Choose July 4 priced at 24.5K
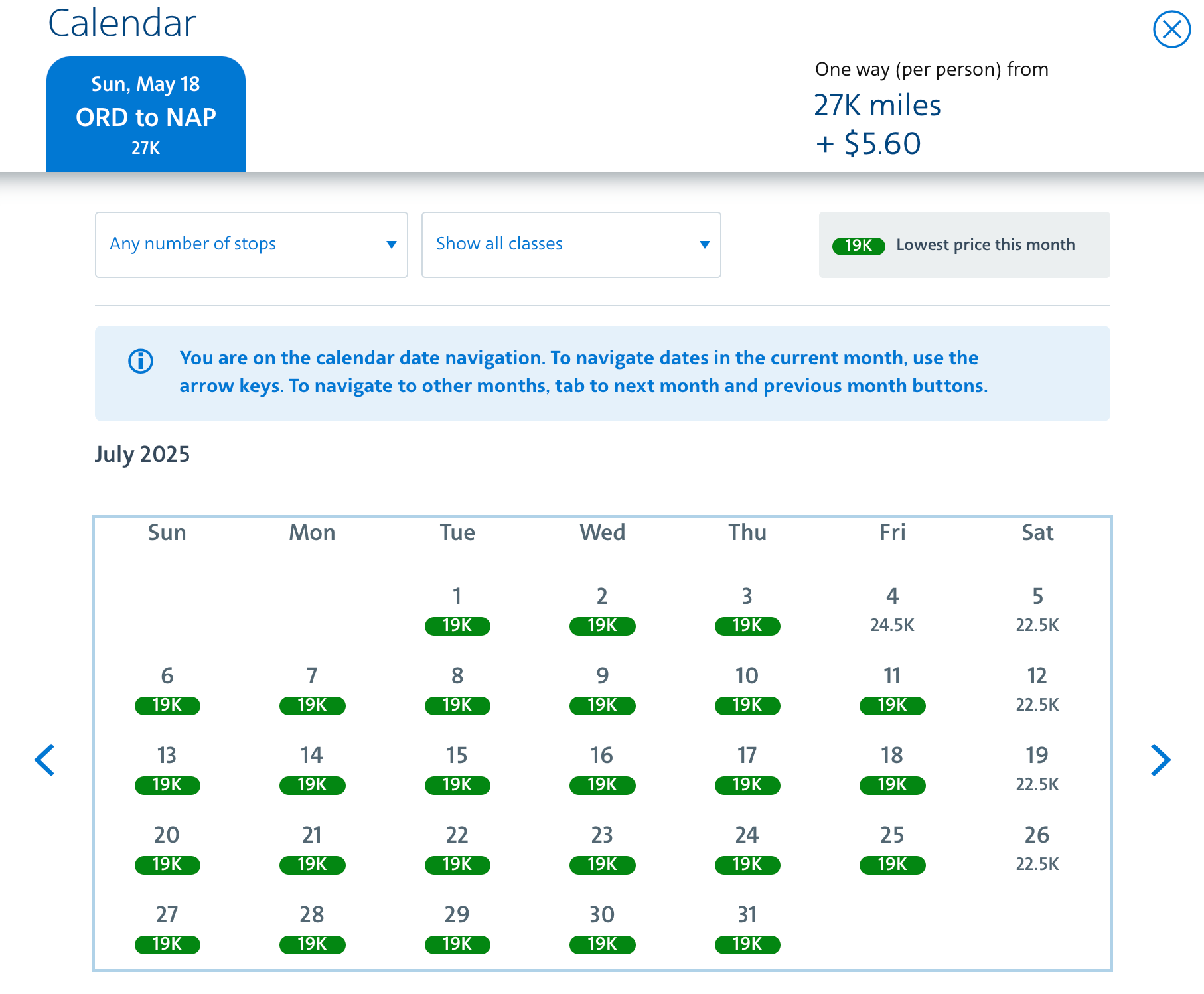This screenshot has height=994, width=1204. coord(892,610)
